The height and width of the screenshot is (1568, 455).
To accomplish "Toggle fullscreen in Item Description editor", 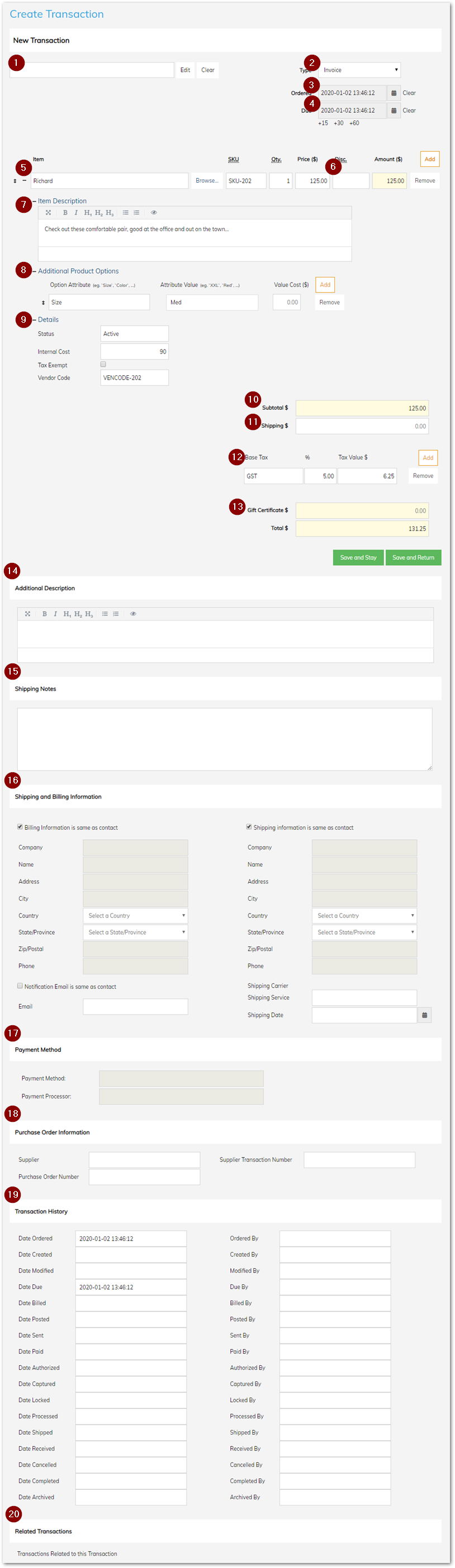I will point(48,212).
